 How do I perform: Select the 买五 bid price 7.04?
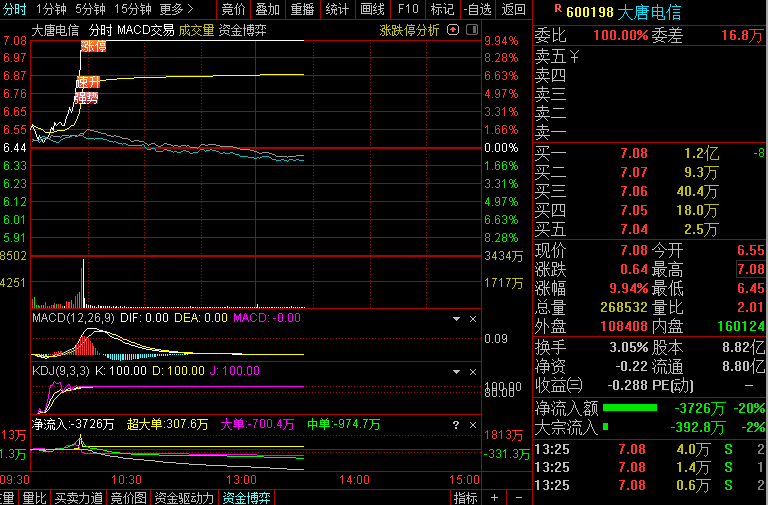(x=634, y=229)
